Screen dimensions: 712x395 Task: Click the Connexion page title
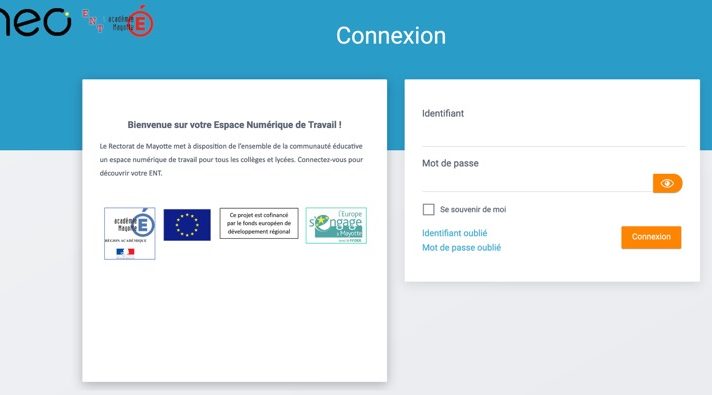click(x=391, y=35)
